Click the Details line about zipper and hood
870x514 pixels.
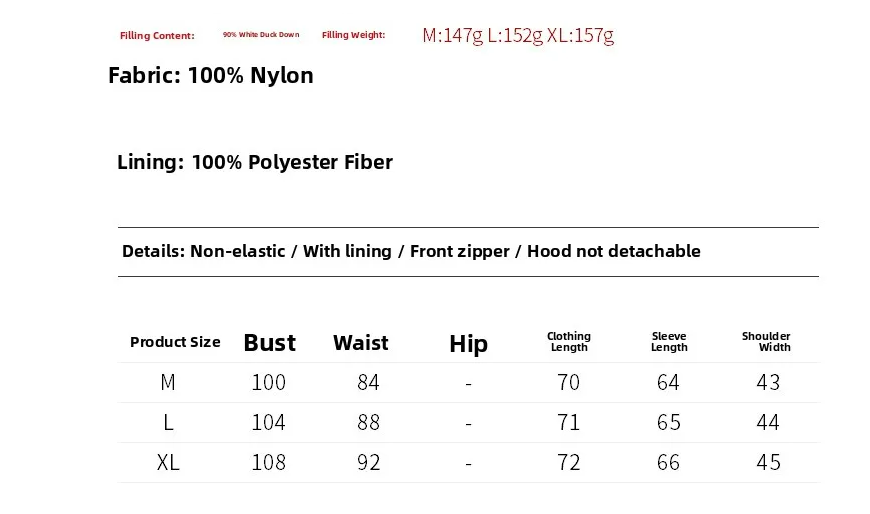[x=411, y=251]
